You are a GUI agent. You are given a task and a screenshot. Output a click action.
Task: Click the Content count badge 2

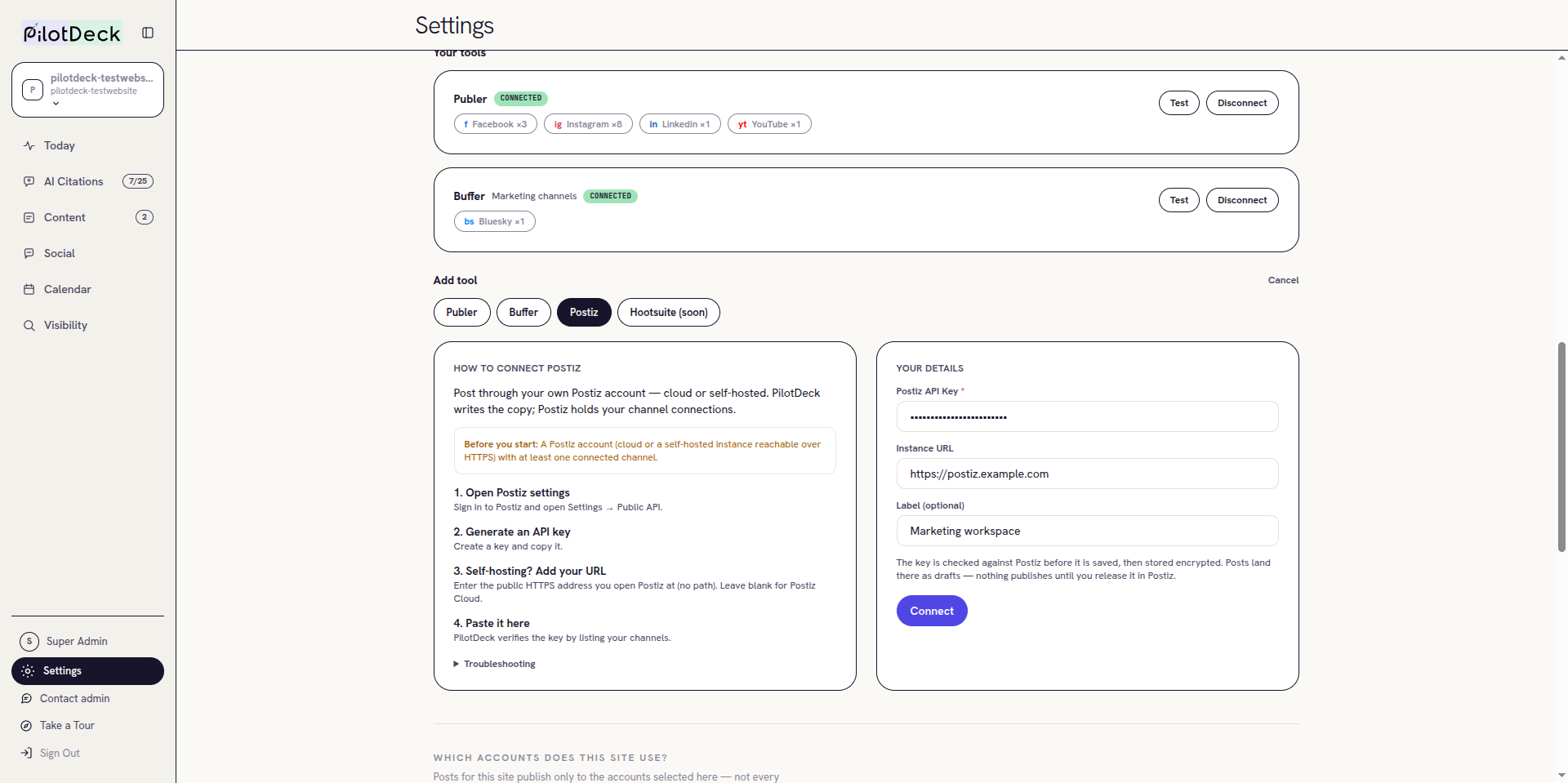pos(145,217)
